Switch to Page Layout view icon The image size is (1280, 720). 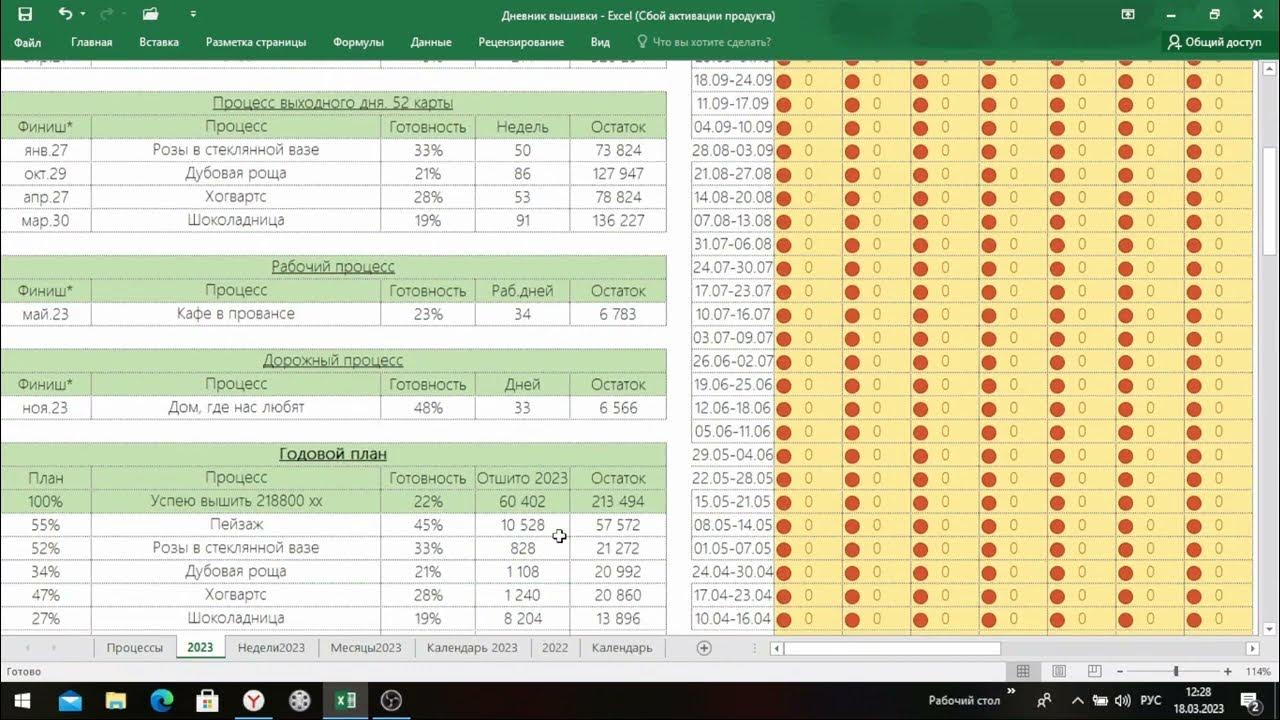[1059, 672]
